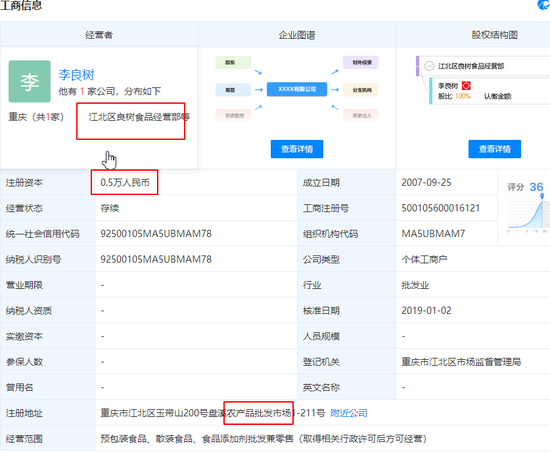
Task: Click the 注册资本 label cell
Action: (47, 182)
